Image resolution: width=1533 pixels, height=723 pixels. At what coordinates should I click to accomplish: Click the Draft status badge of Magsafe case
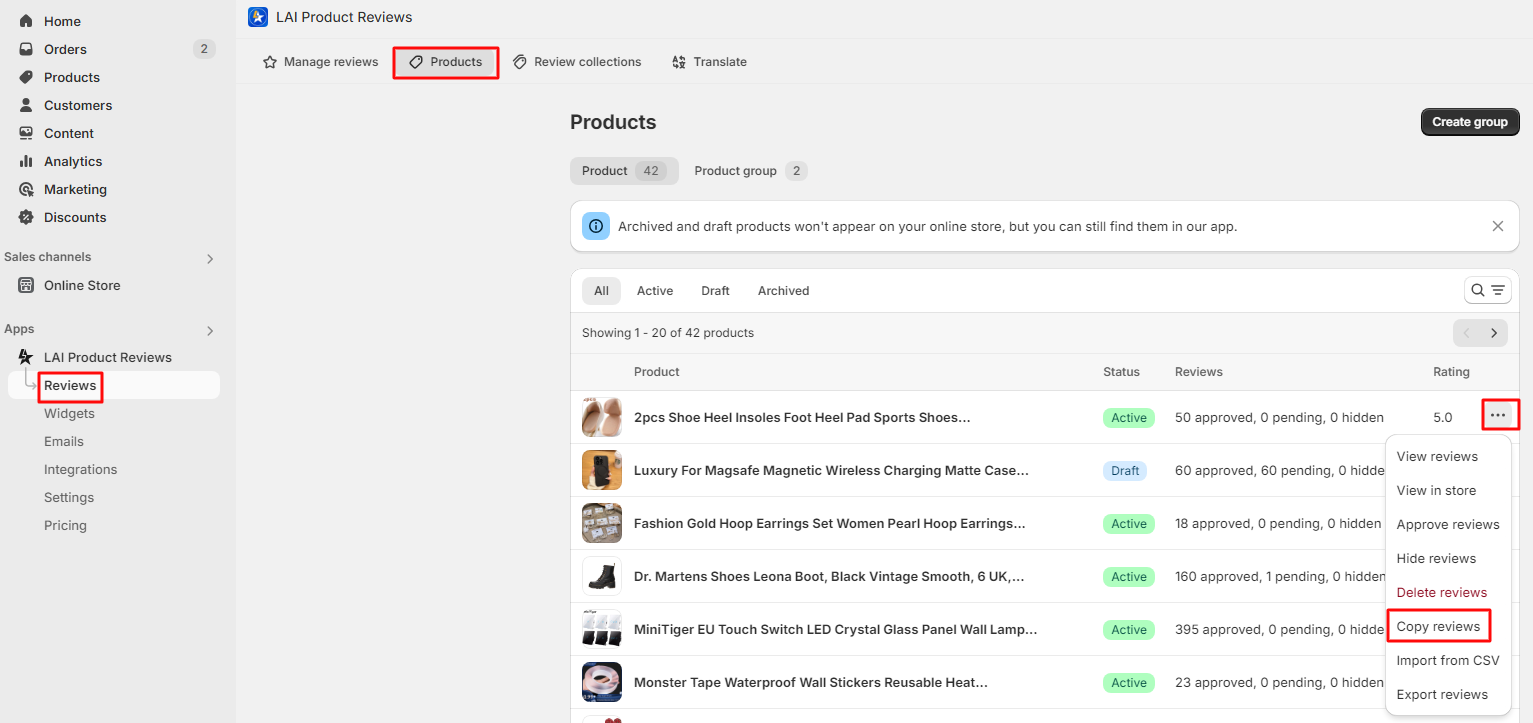pyautogui.click(x=1125, y=470)
